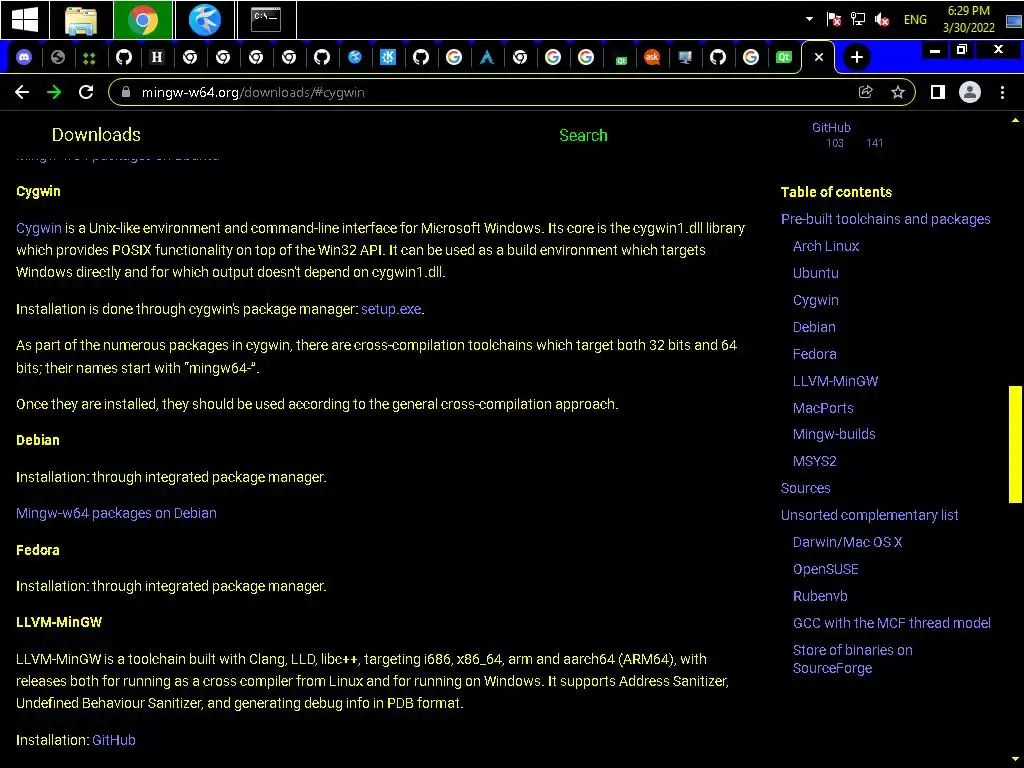This screenshot has height=768, width=1024.
Task: Jump to Unsorted complementary list
Action: click(869, 515)
